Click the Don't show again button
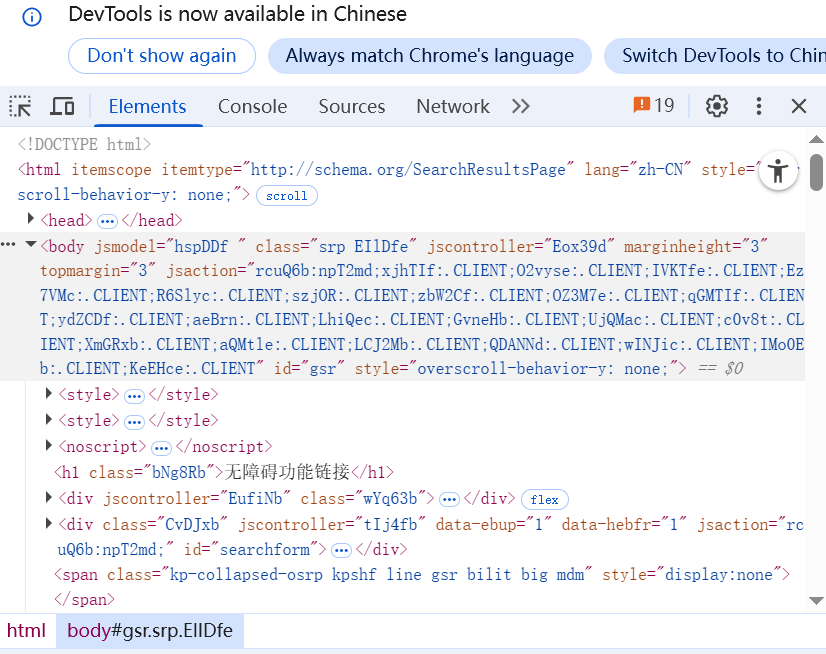Viewport: 826px width, 654px height. pyautogui.click(x=162, y=56)
